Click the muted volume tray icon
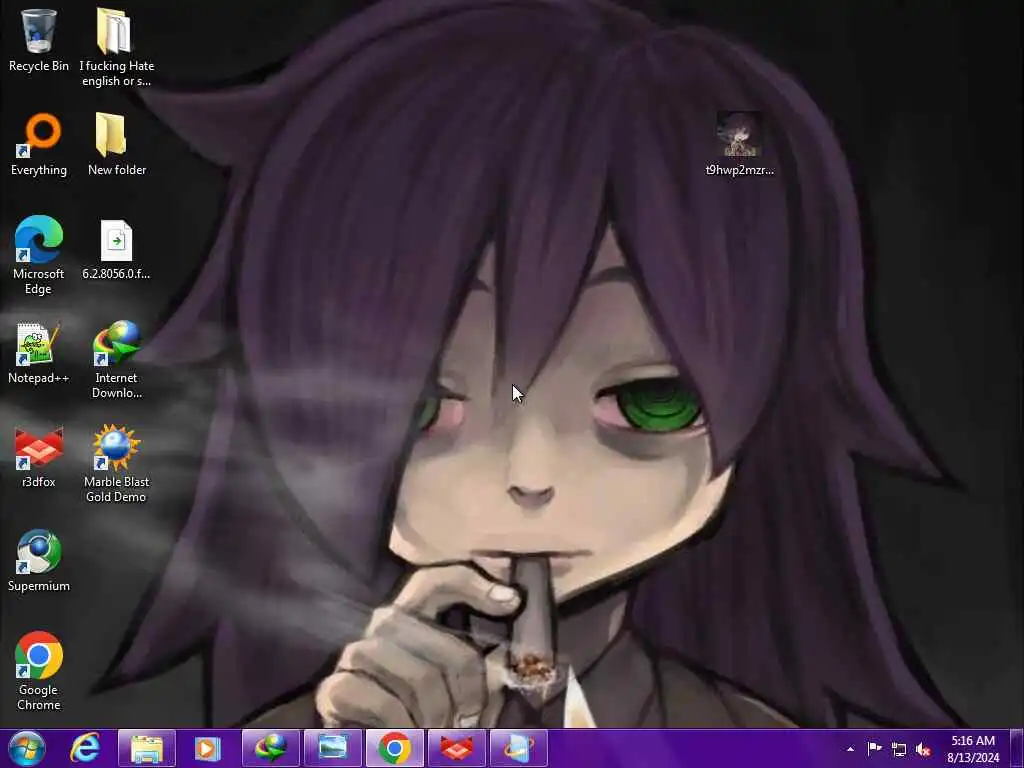 coord(923,750)
